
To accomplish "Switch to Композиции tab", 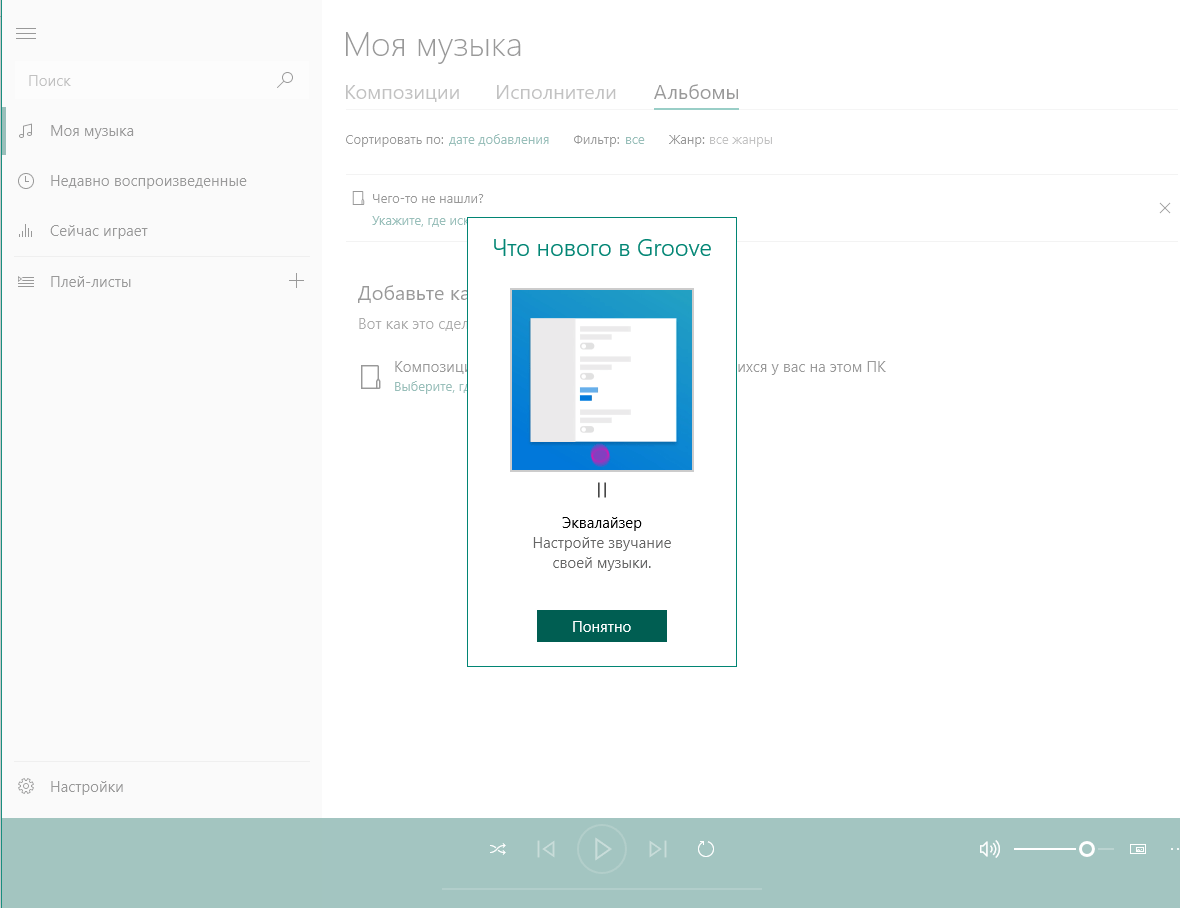I will click(x=402, y=93).
